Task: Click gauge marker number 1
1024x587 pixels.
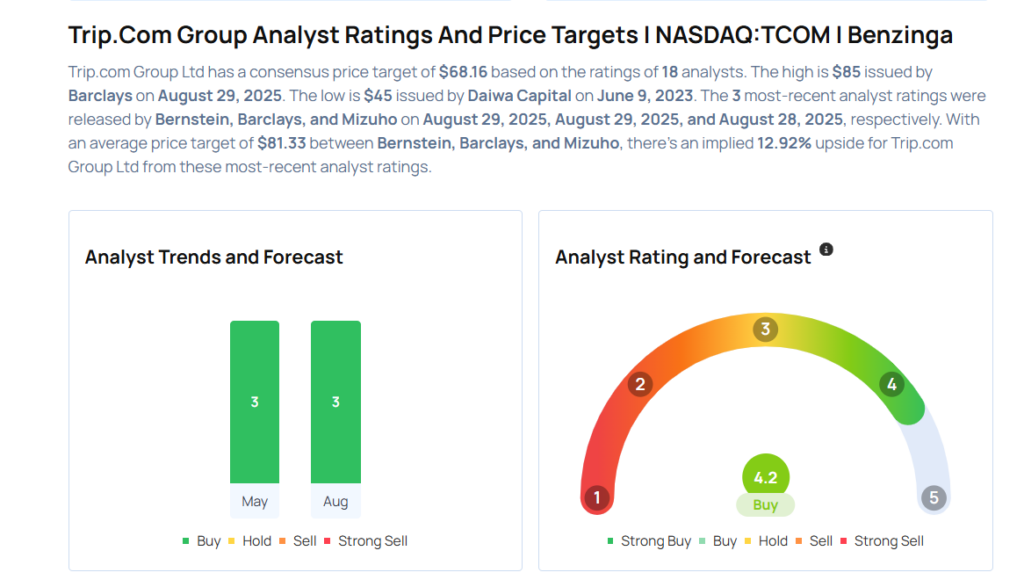Action: (597, 498)
